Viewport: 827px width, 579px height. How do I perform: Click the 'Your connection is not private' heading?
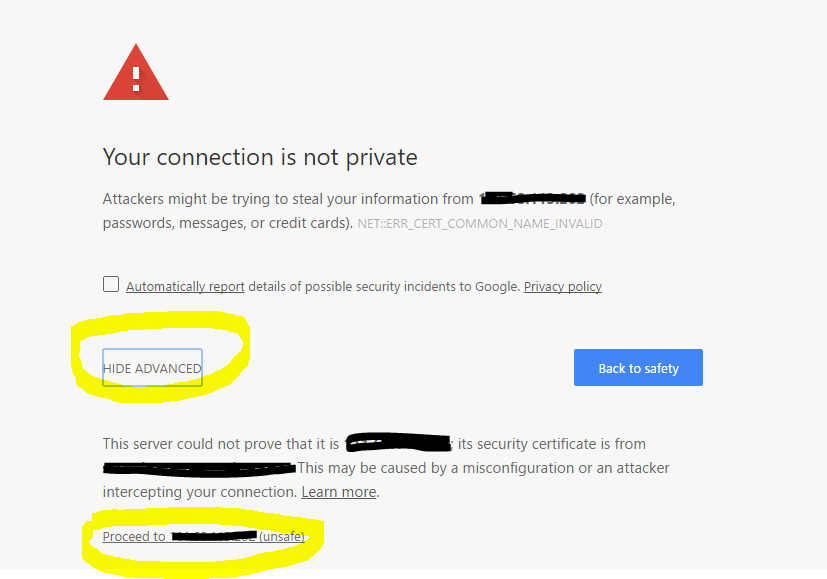pos(260,157)
